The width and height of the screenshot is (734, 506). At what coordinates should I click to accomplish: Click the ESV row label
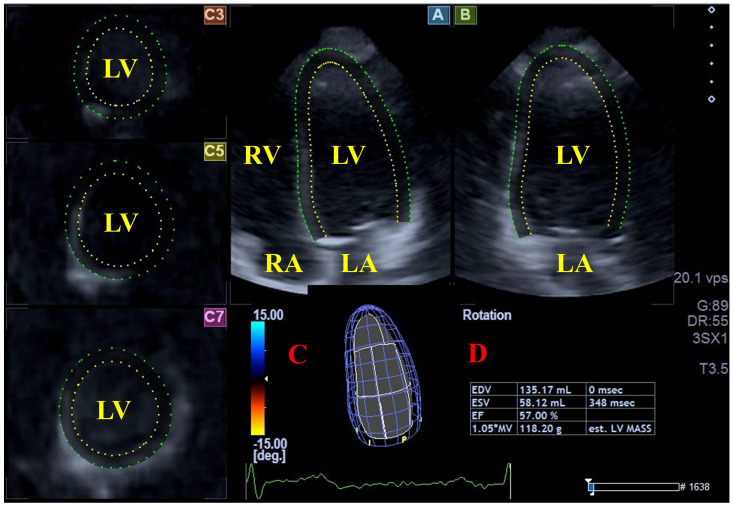481,403
